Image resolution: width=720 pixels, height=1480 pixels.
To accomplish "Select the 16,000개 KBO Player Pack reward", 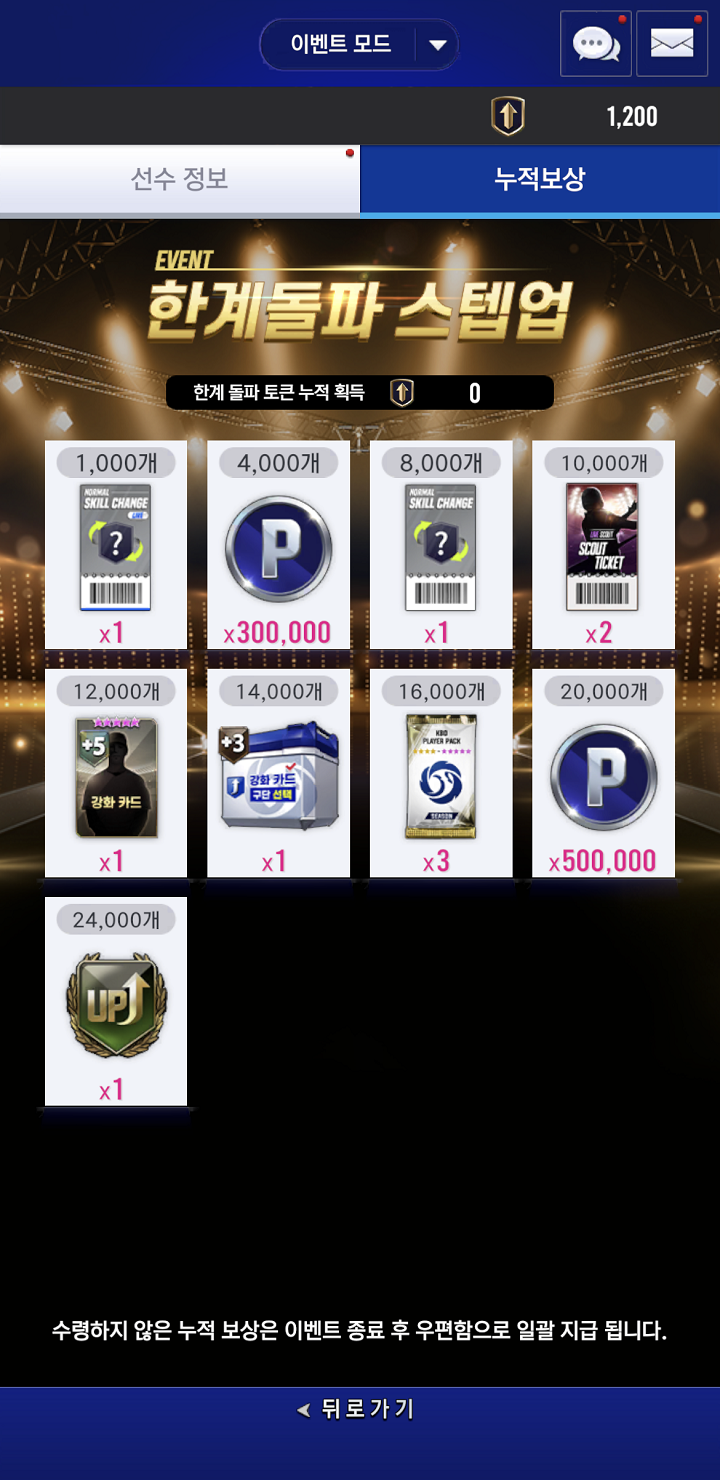I will pyautogui.click(x=441, y=773).
